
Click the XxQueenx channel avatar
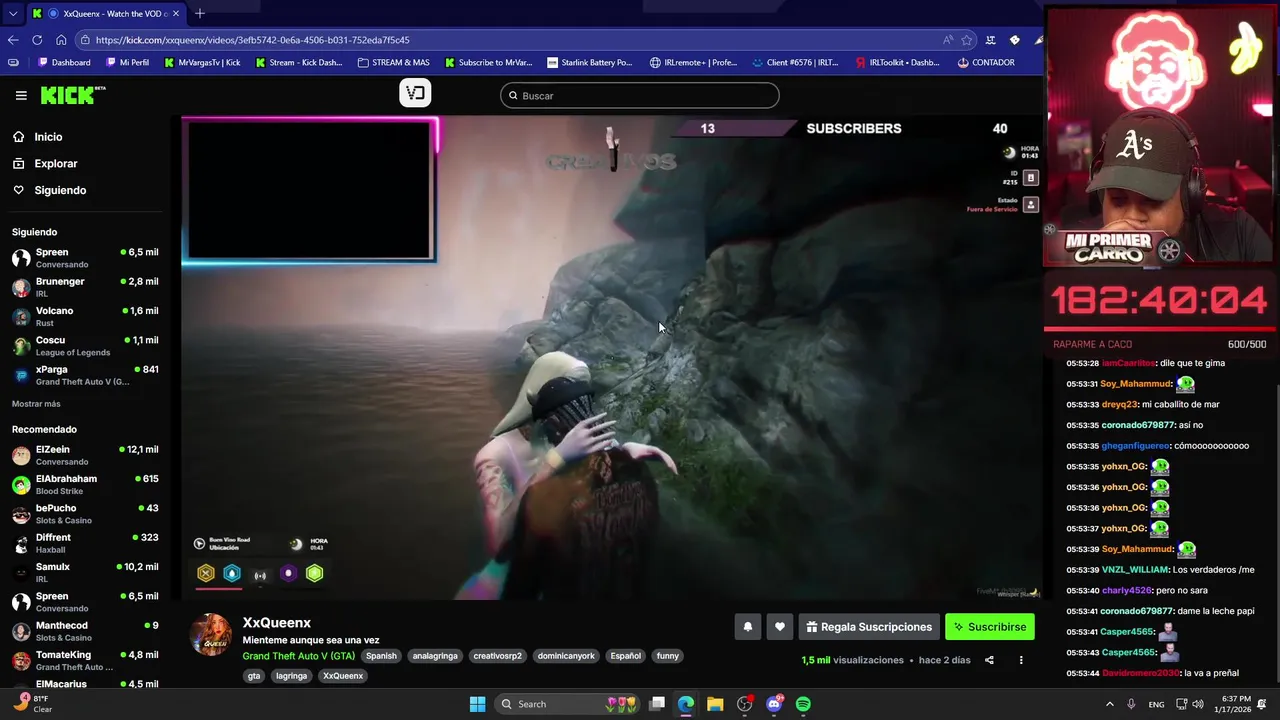[211, 636]
